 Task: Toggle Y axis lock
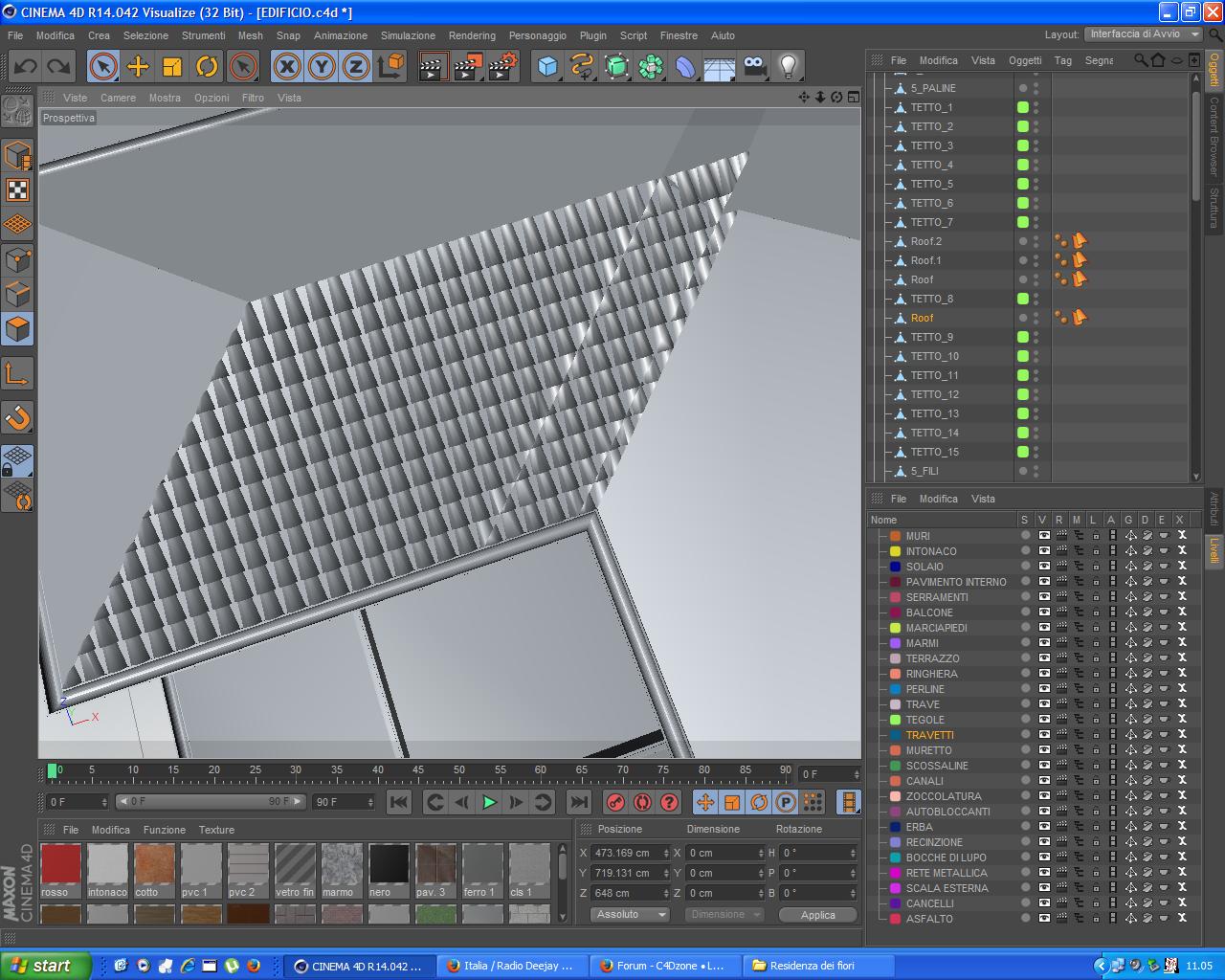pyautogui.click(x=322, y=67)
